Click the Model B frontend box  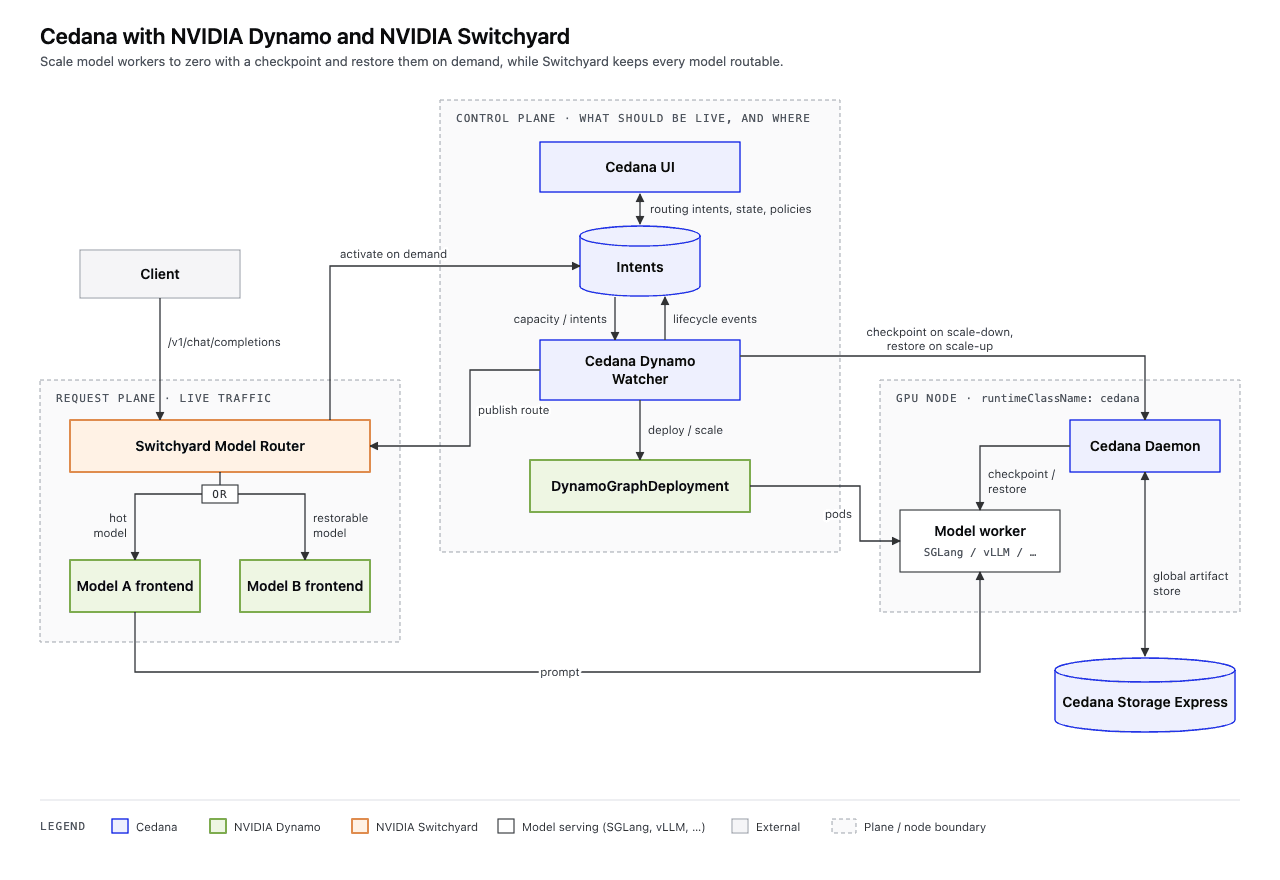click(305, 586)
